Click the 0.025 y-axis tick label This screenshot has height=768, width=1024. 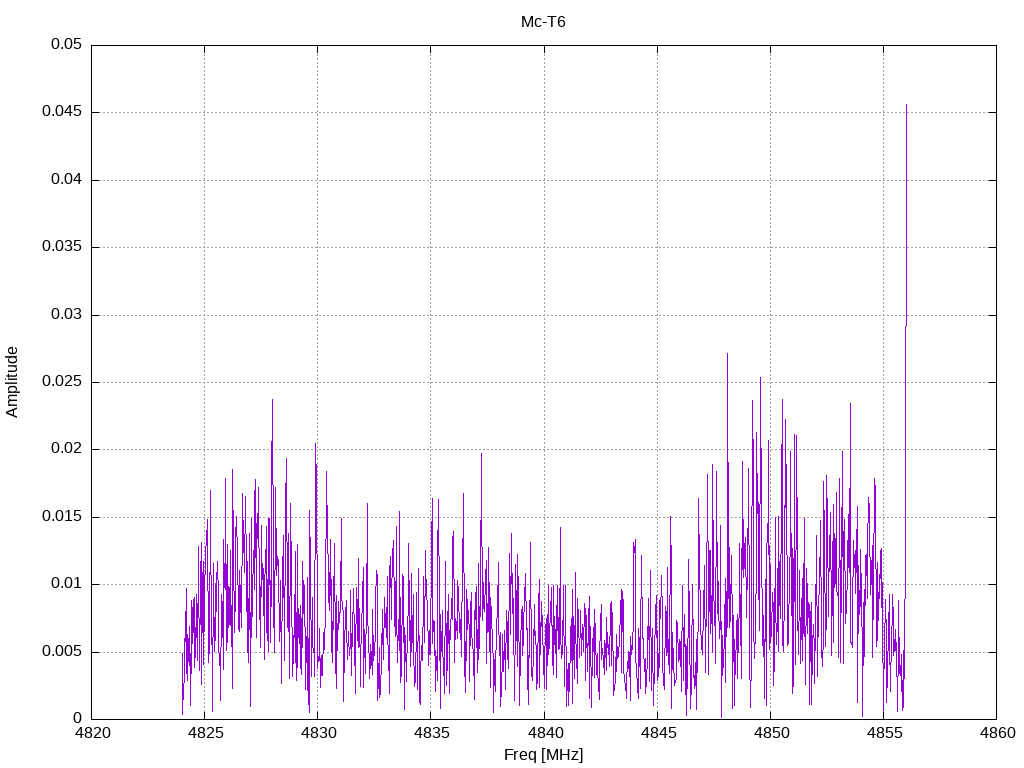pos(62,381)
